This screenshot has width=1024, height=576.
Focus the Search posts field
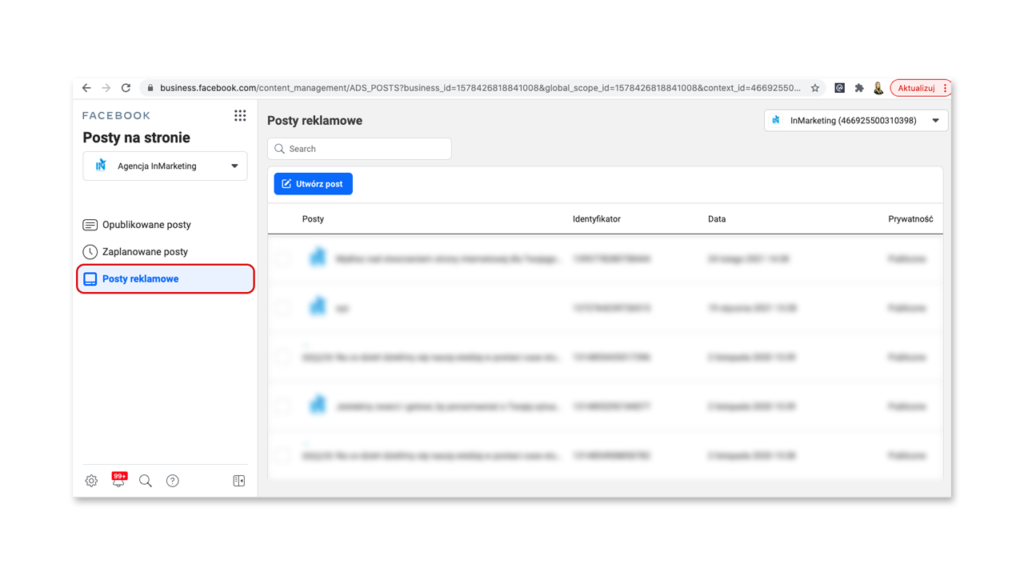(x=359, y=149)
